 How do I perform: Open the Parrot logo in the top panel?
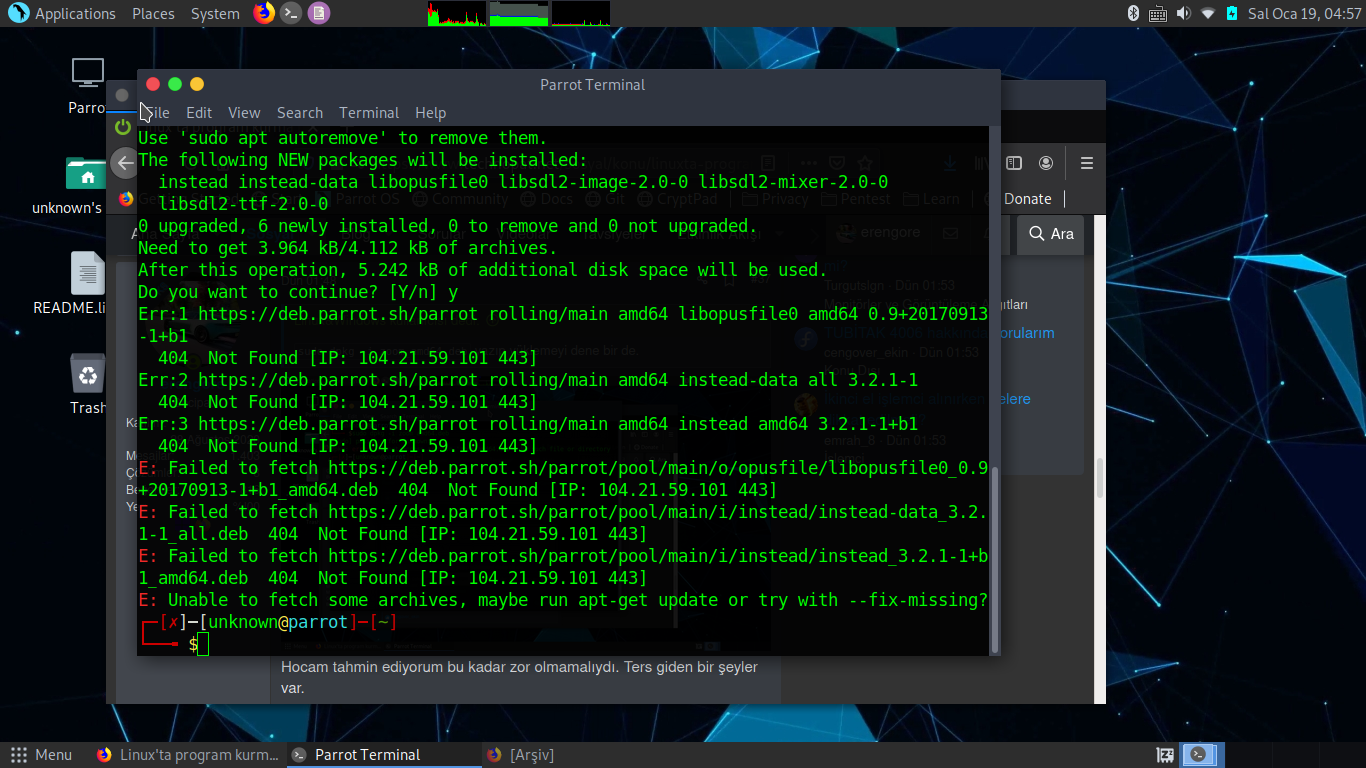pos(18,13)
